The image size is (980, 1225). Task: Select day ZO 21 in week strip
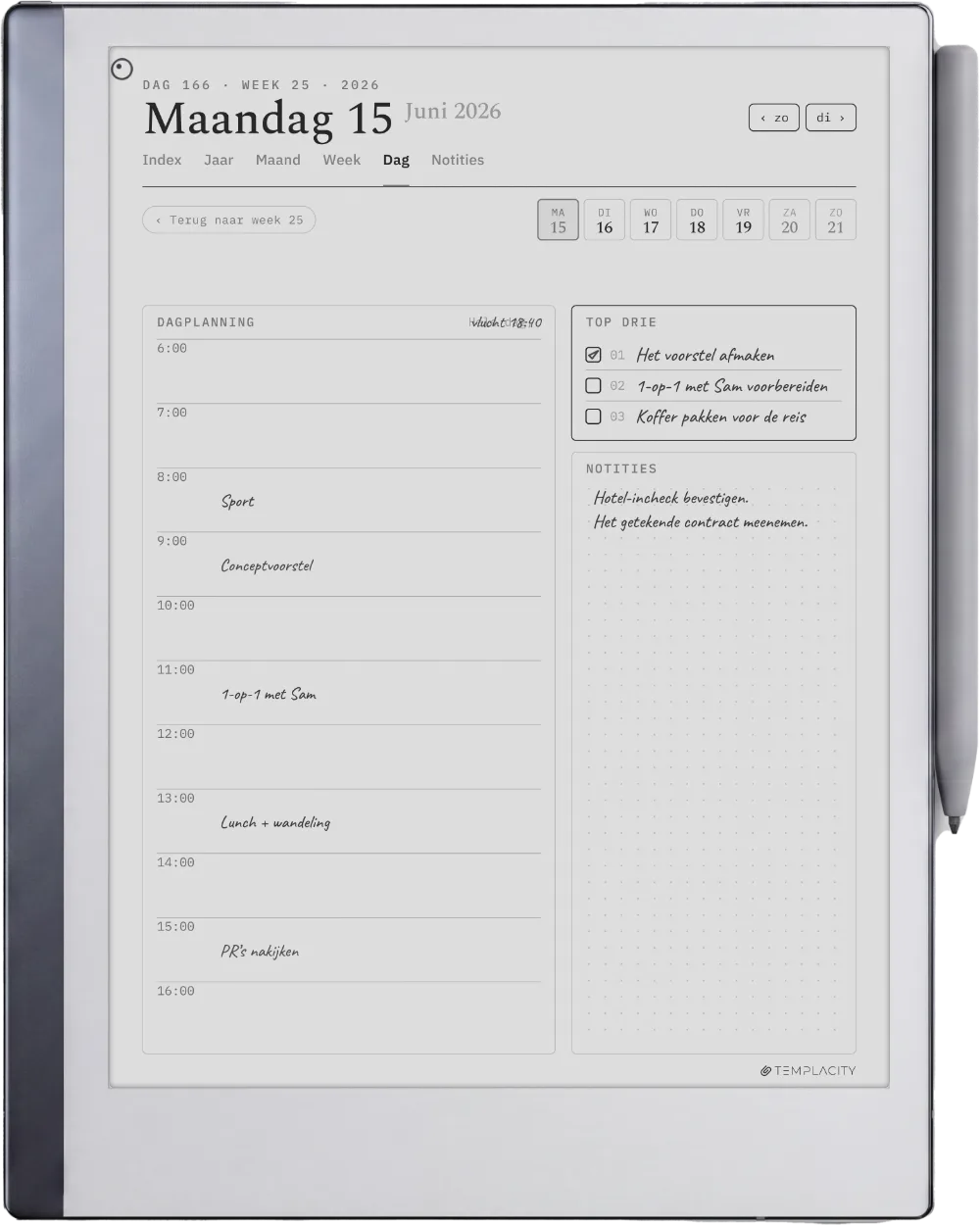point(836,220)
